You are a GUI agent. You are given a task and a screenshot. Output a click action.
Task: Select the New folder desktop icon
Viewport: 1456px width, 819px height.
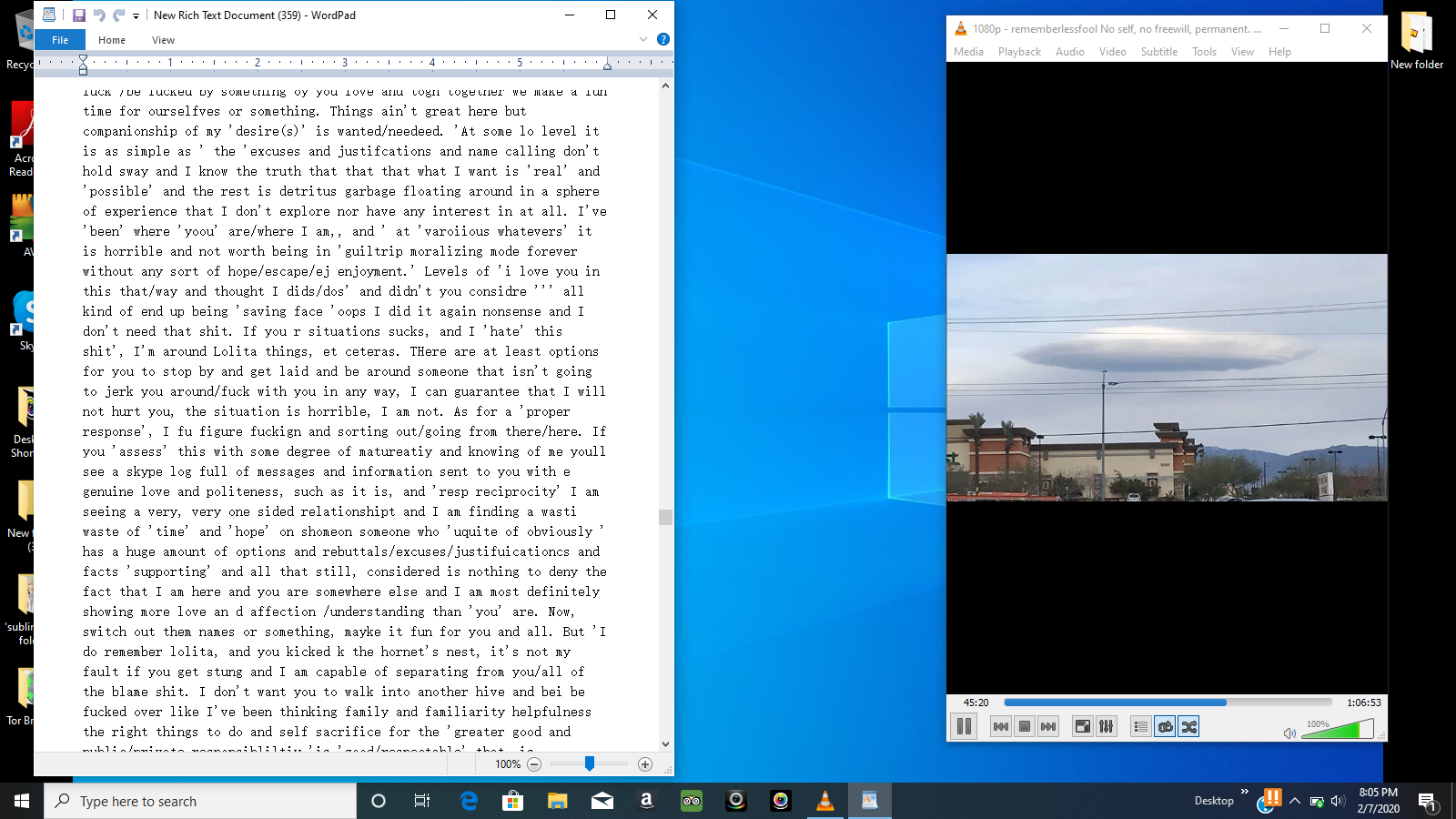pos(1417,41)
